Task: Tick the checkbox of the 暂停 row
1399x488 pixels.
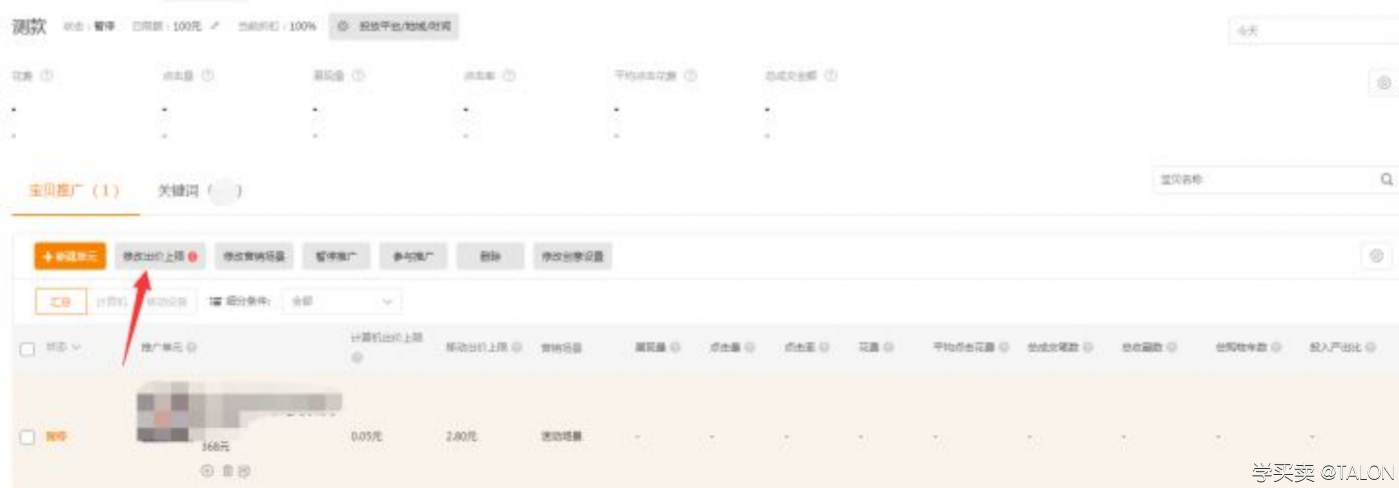Action: click(x=28, y=437)
